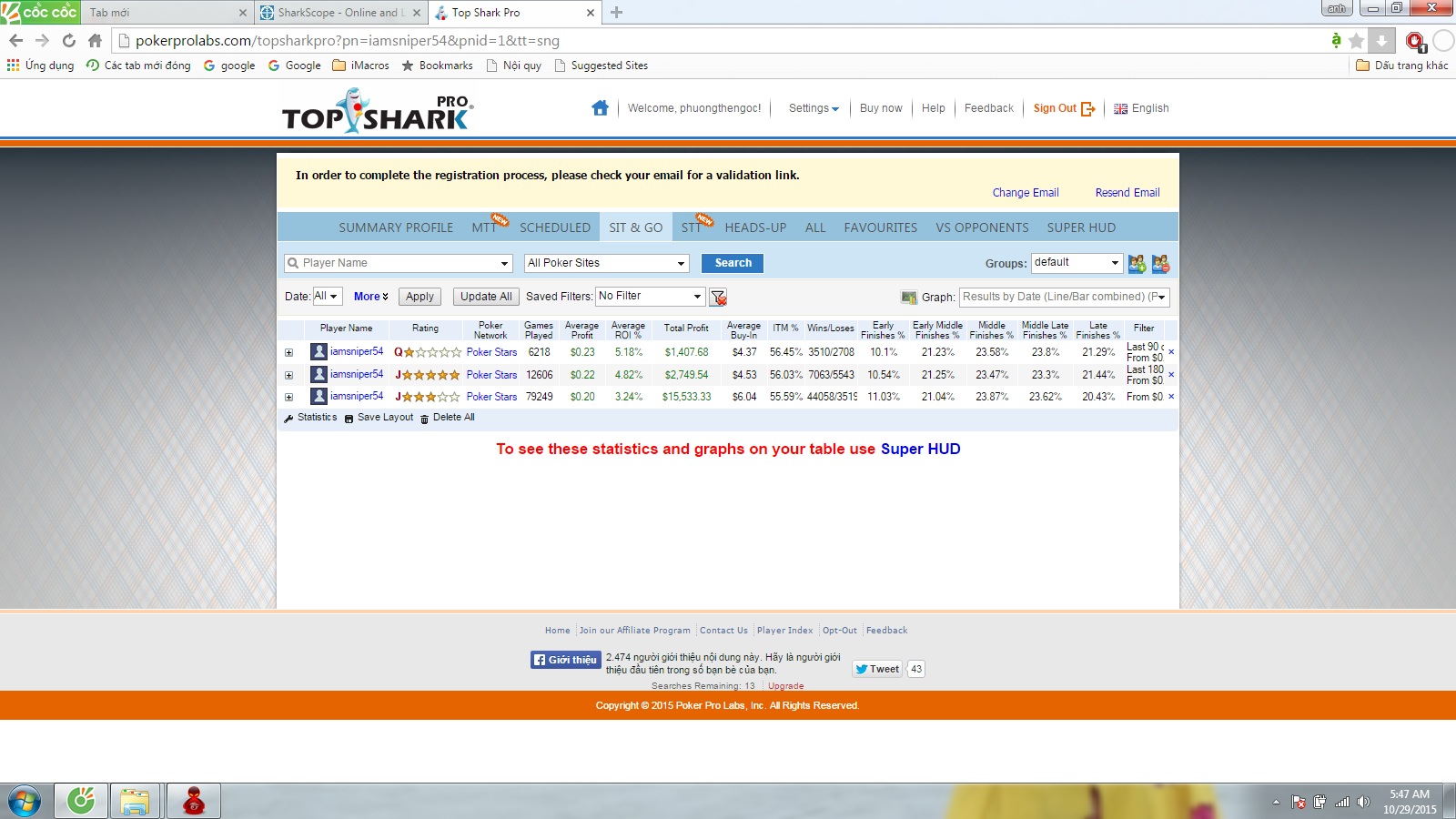Open the Player Name dropdown
This screenshot has height=819, width=1456.
(505, 264)
